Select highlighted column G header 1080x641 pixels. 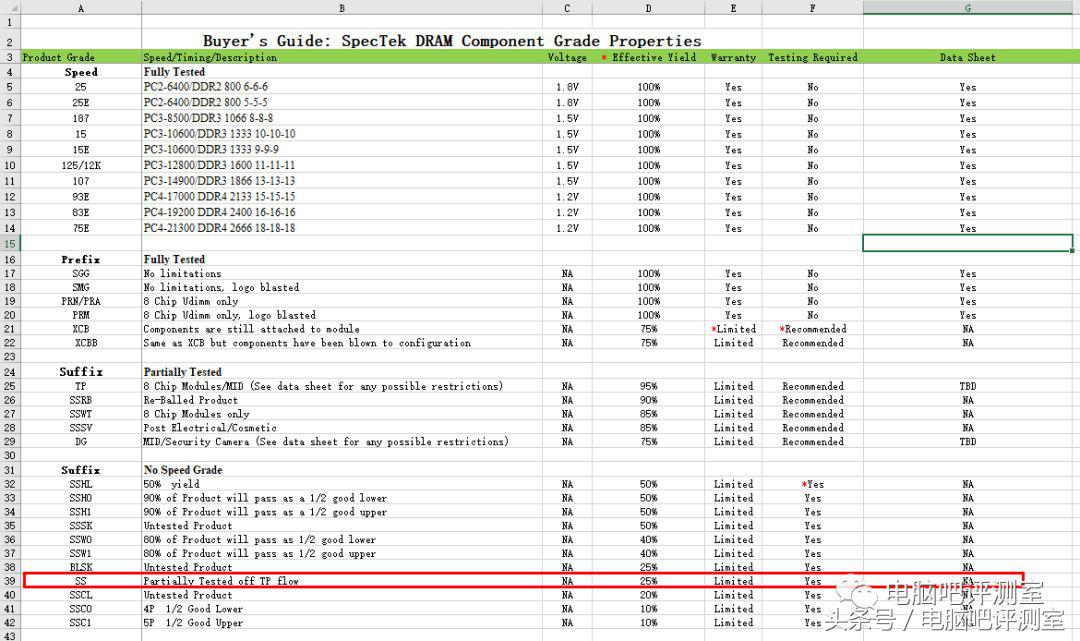(x=968, y=8)
